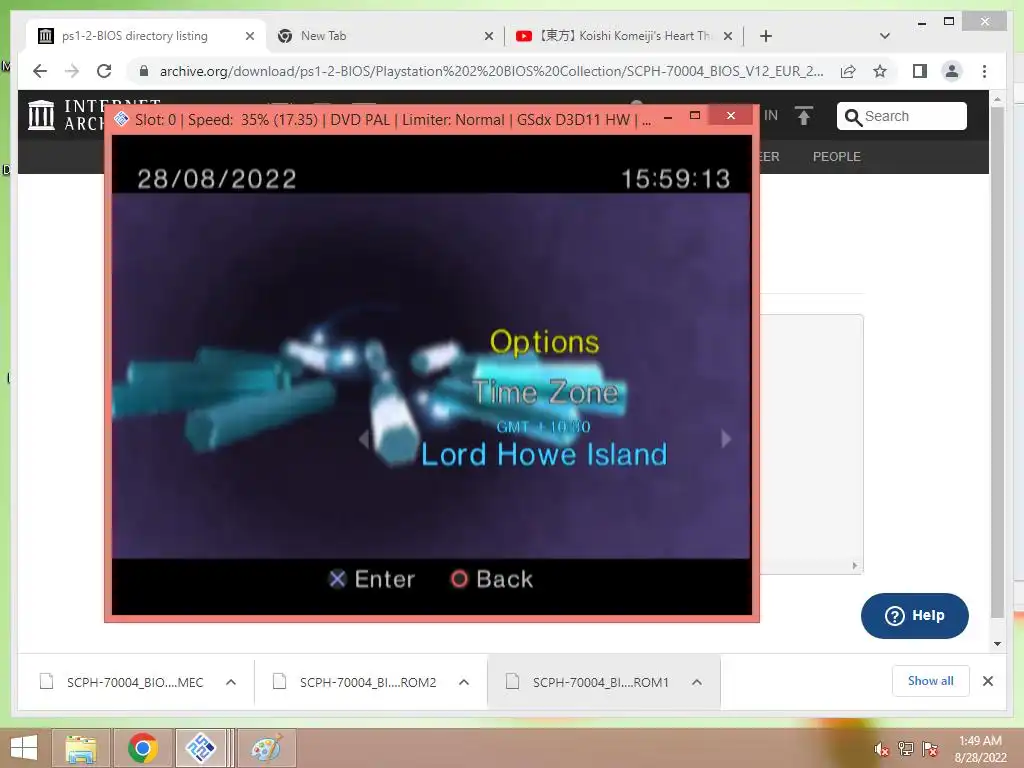Click the Internet Archive upload icon
This screenshot has width=1024, height=768.
pyautogui.click(x=804, y=116)
